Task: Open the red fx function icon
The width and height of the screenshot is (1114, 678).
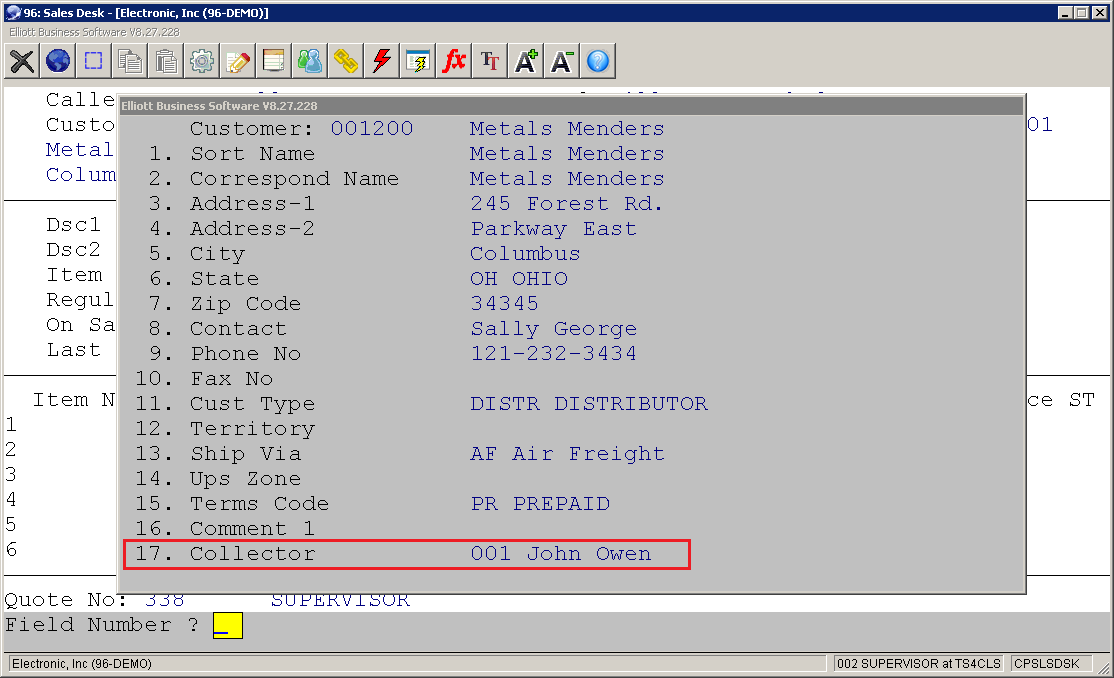Action: coord(454,61)
